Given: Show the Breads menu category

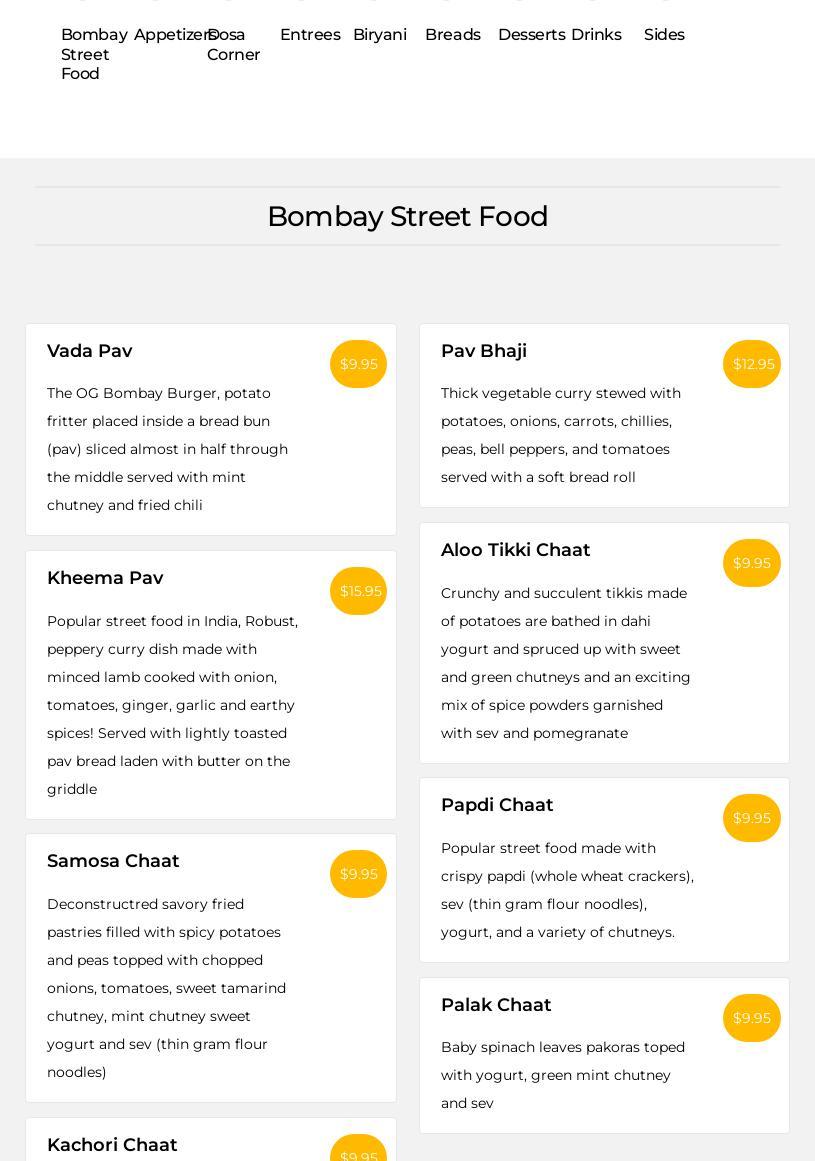Looking at the screenshot, I should pos(453,35).
